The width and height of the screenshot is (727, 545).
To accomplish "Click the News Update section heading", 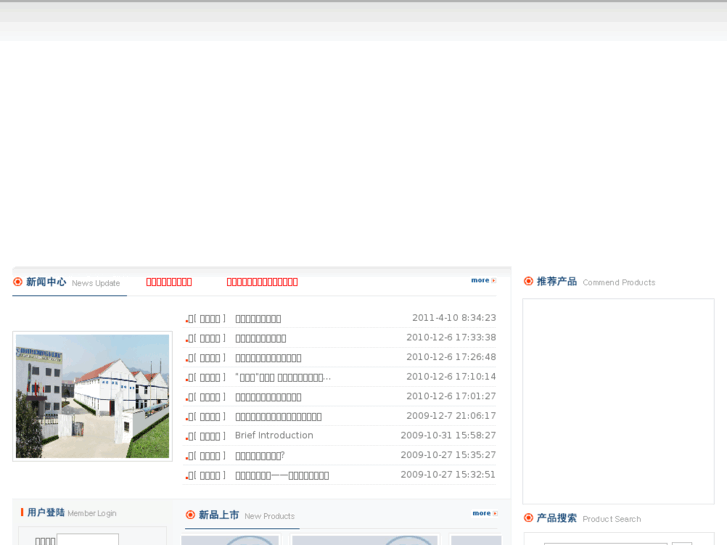I will (73, 282).
